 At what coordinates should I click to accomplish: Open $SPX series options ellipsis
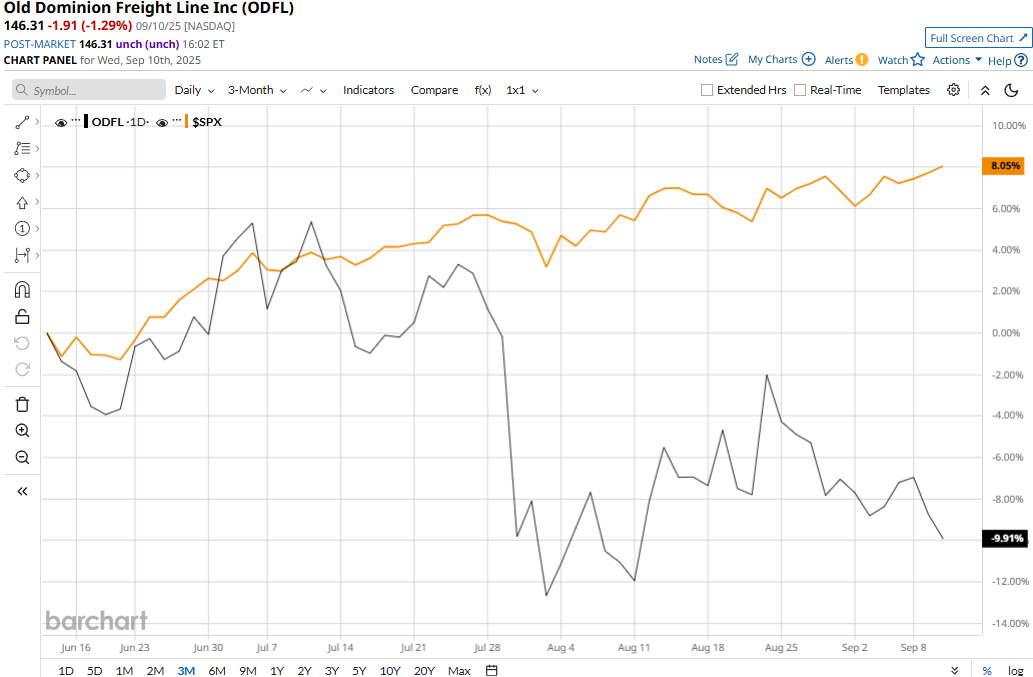(177, 121)
